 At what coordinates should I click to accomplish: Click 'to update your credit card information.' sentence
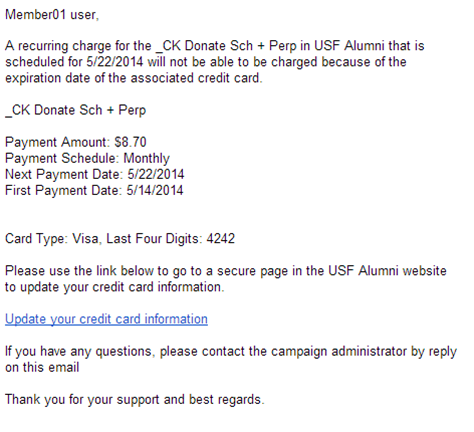coord(115,287)
